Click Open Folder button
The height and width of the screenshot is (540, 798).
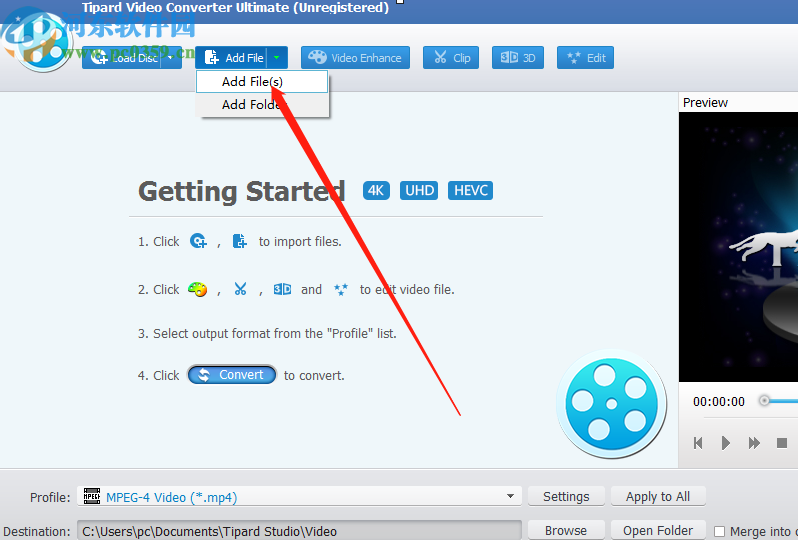pos(658,530)
